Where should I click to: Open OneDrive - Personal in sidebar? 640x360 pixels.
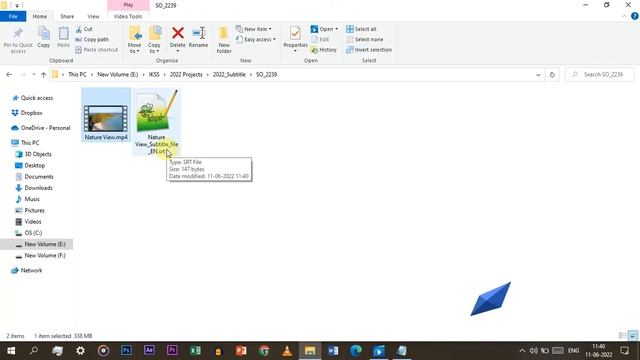click(x=41, y=128)
